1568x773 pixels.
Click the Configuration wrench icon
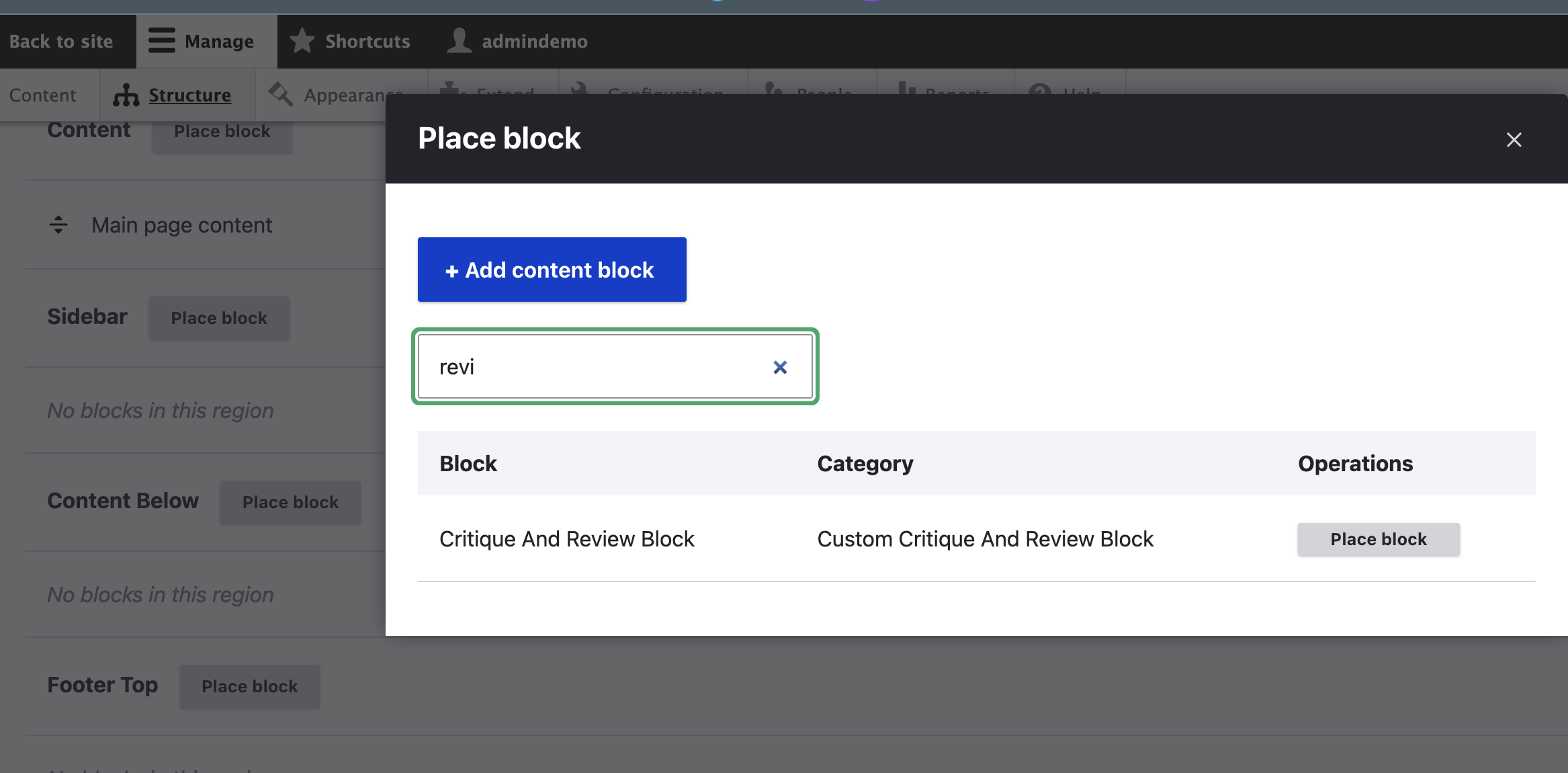coord(579,93)
